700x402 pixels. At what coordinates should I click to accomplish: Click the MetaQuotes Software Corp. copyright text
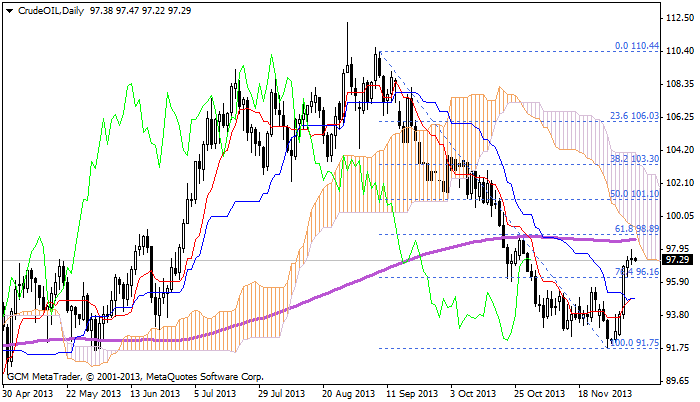coord(206,378)
